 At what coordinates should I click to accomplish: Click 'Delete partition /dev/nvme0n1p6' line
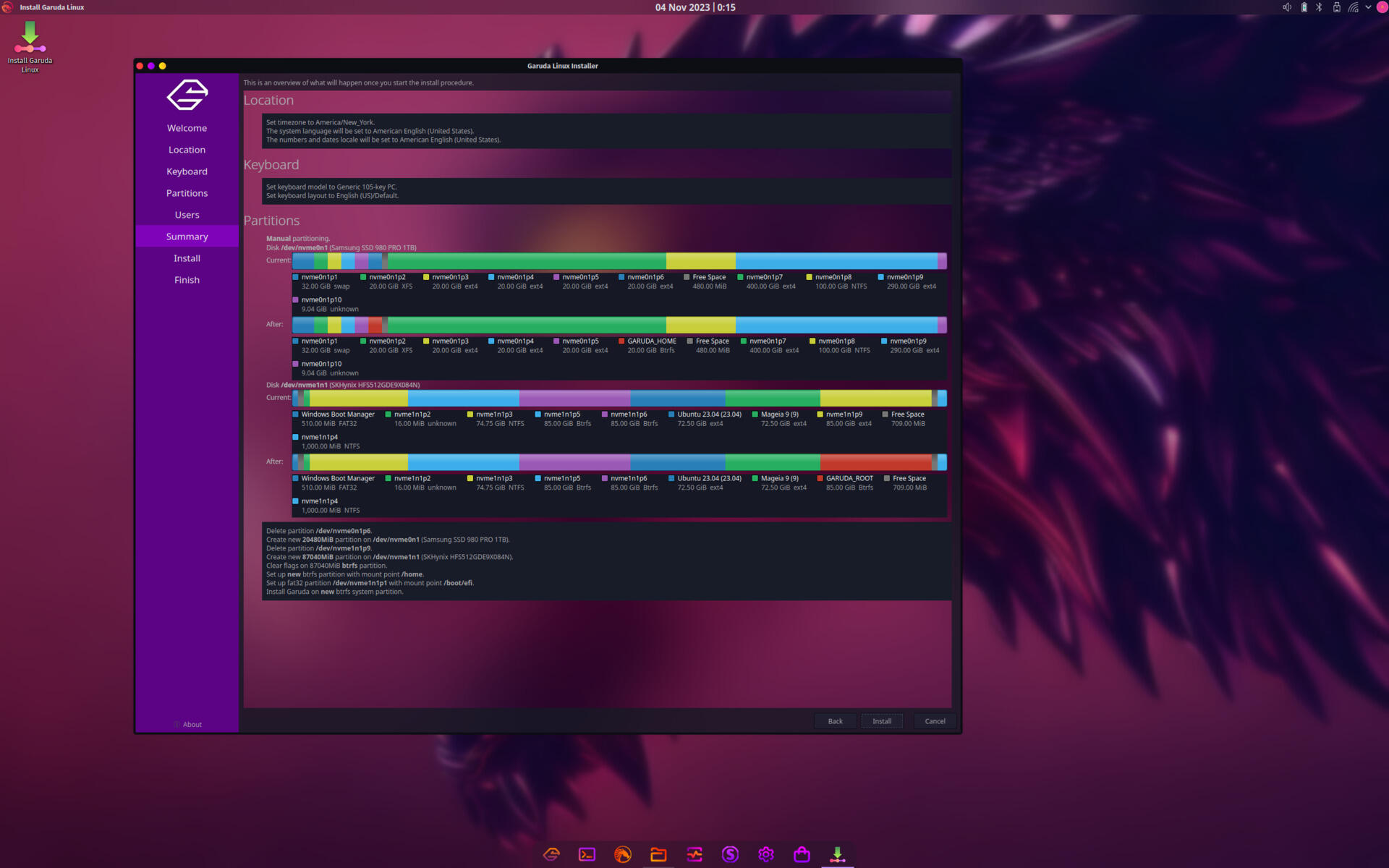[318, 531]
